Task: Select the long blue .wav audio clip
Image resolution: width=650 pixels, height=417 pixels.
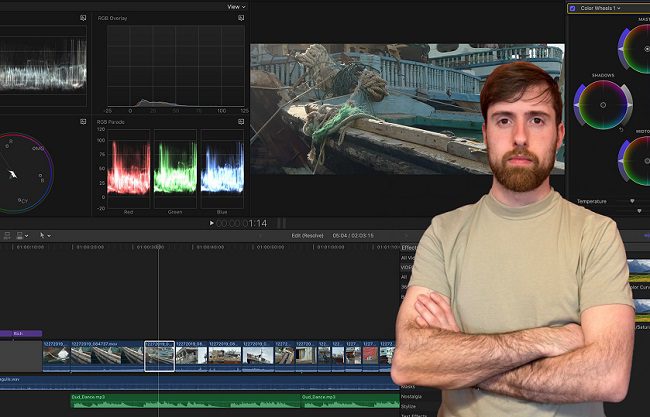Action: (x=199, y=383)
